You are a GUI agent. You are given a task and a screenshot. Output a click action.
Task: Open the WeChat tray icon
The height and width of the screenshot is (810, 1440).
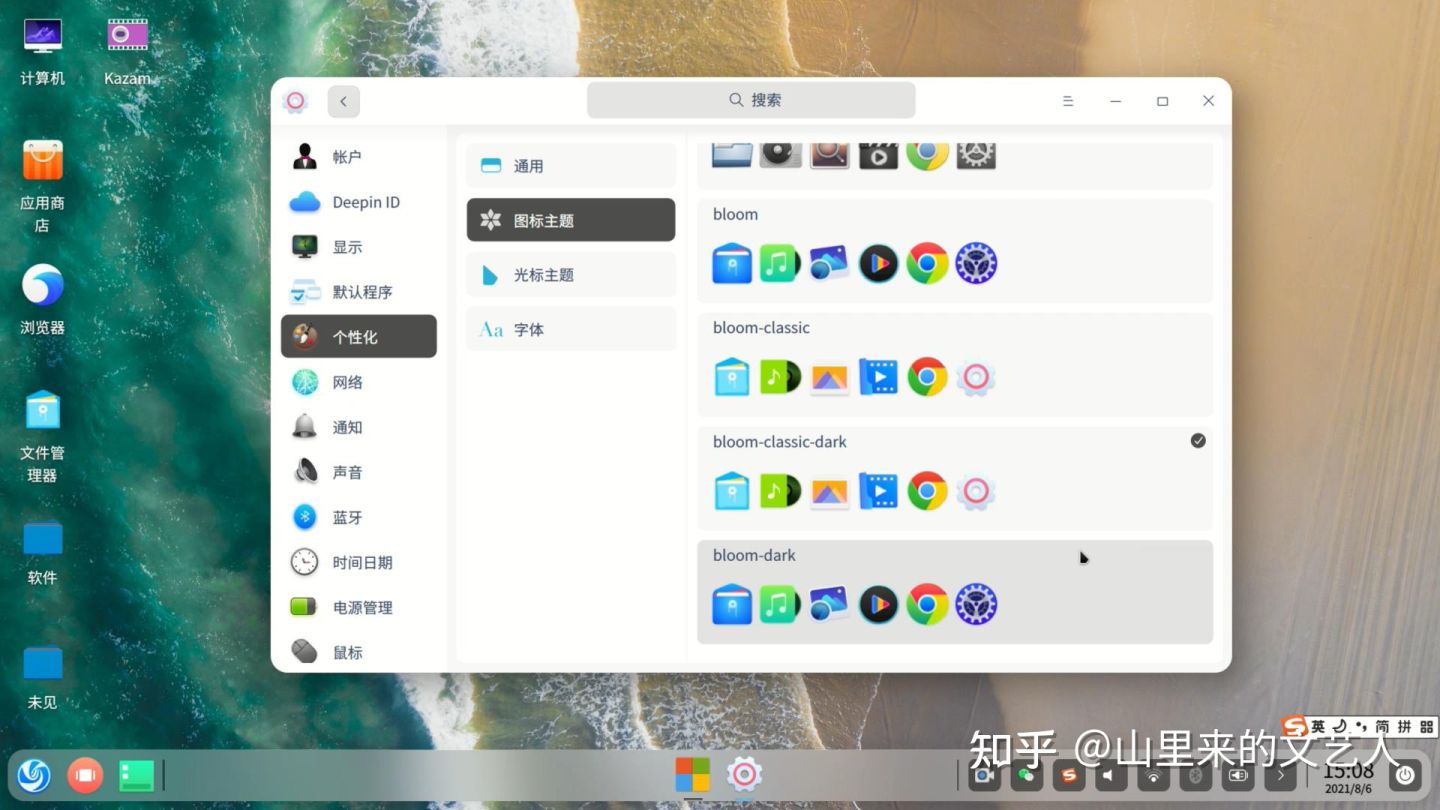point(1027,775)
